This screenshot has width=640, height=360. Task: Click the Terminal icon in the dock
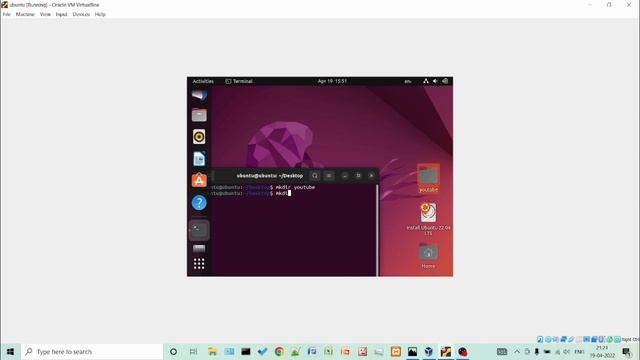point(199,230)
